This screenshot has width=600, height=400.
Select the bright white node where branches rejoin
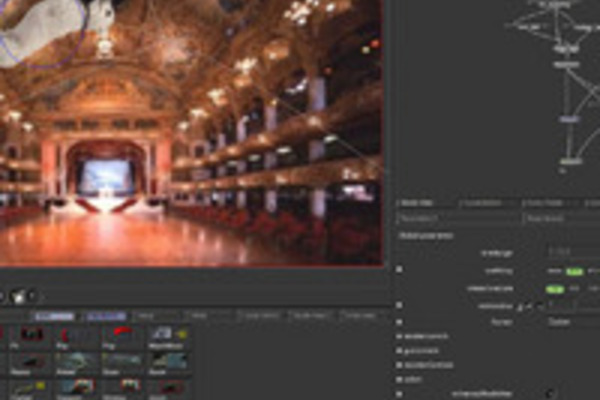[566, 49]
